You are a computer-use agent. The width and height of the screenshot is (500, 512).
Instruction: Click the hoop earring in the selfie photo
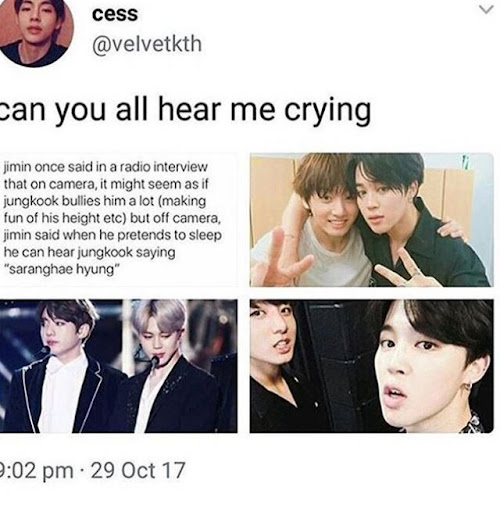pos(467,387)
